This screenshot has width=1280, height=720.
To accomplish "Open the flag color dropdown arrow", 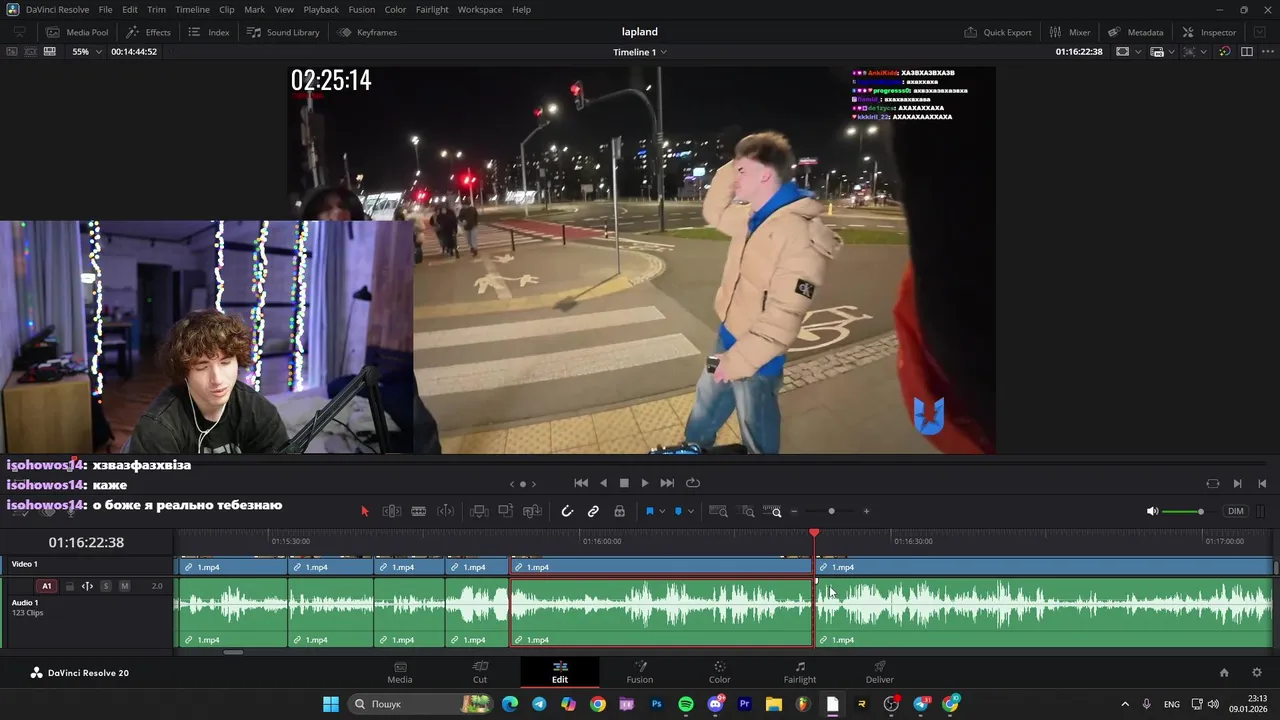I will click(662, 511).
